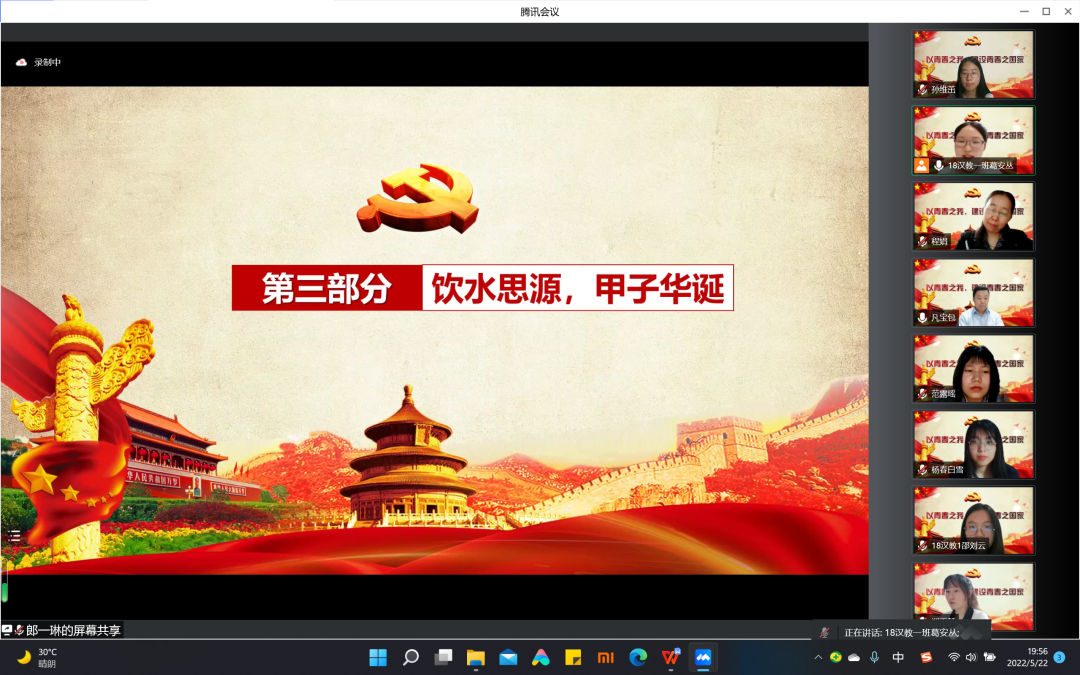1080x675 pixels.
Task: Click 程娟's muted microphone icon
Action: click(922, 241)
